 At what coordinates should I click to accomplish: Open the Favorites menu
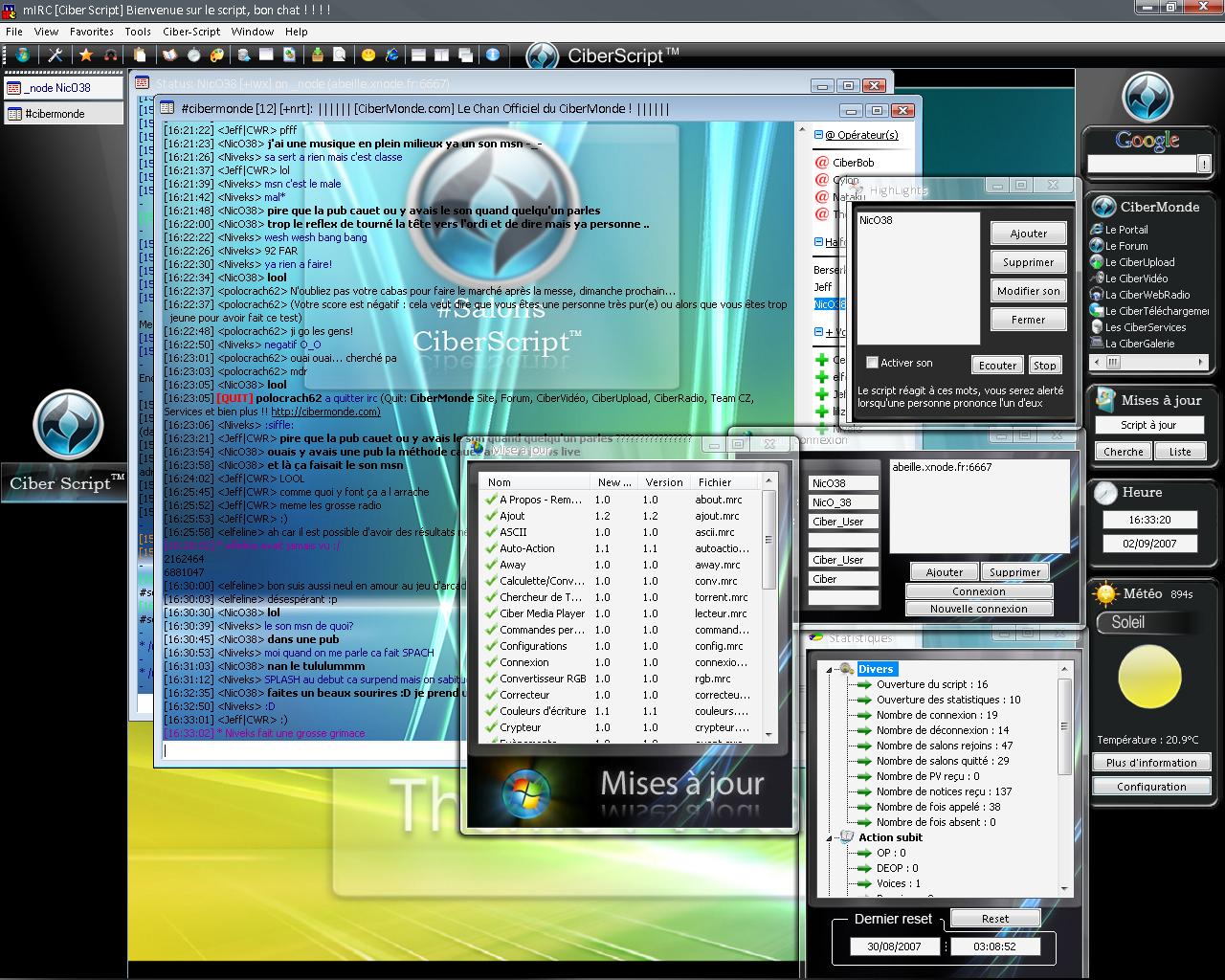91,32
